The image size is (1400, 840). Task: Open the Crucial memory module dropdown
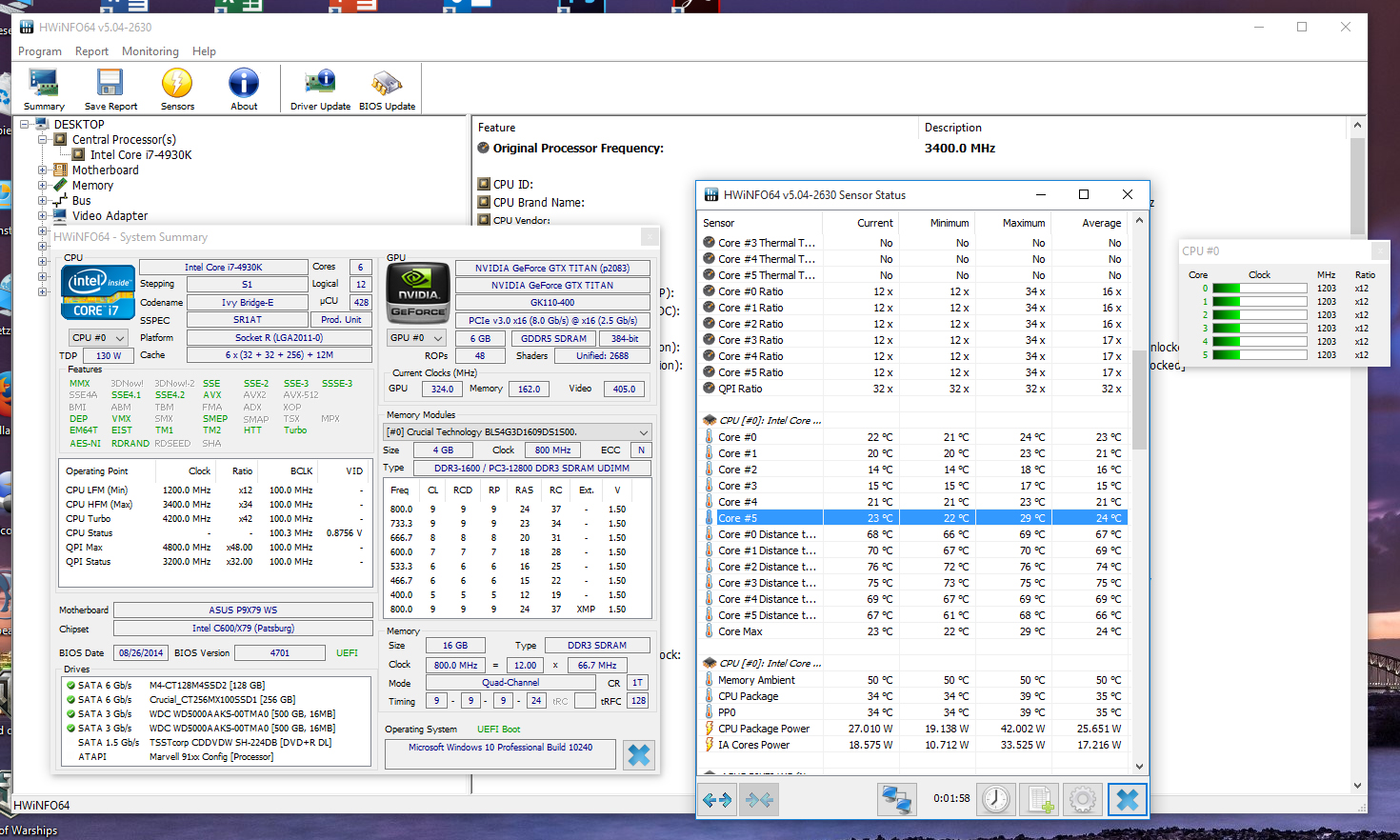pyautogui.click(x=517, y=431)
